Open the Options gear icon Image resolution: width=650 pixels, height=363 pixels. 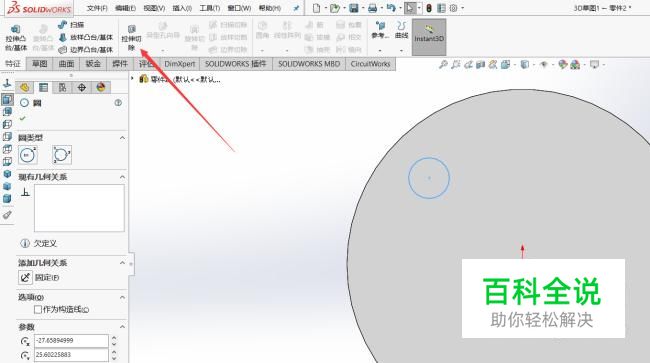tap(454, 8)
